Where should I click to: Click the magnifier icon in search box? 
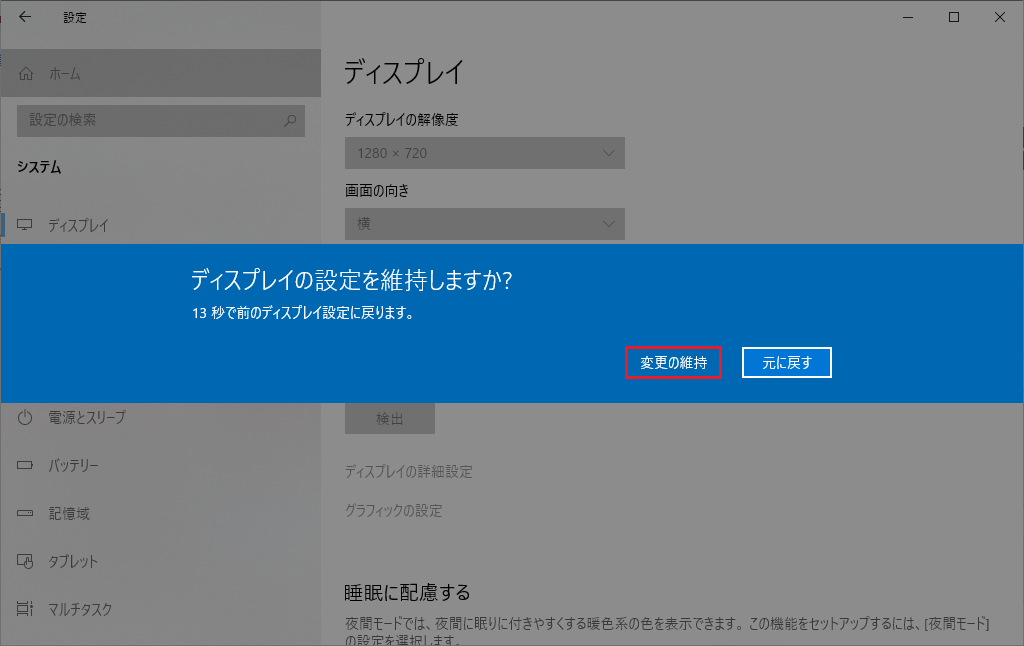pyautogui.click(x=290, y=121)
